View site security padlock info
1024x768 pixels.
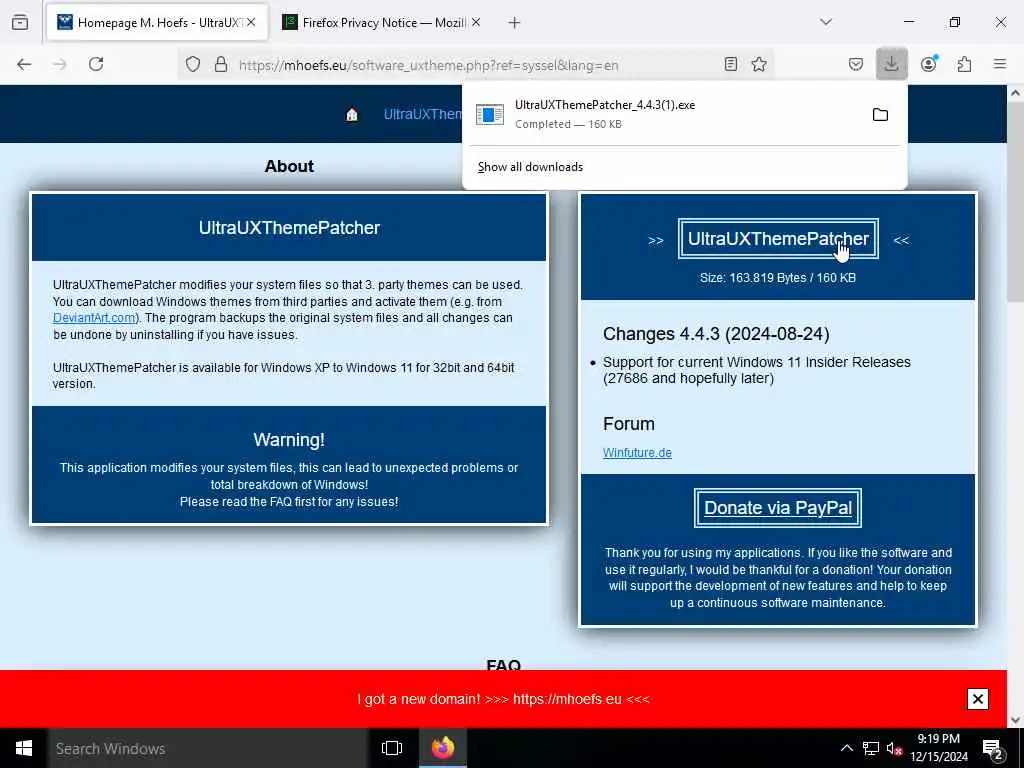tap(221, 64)
